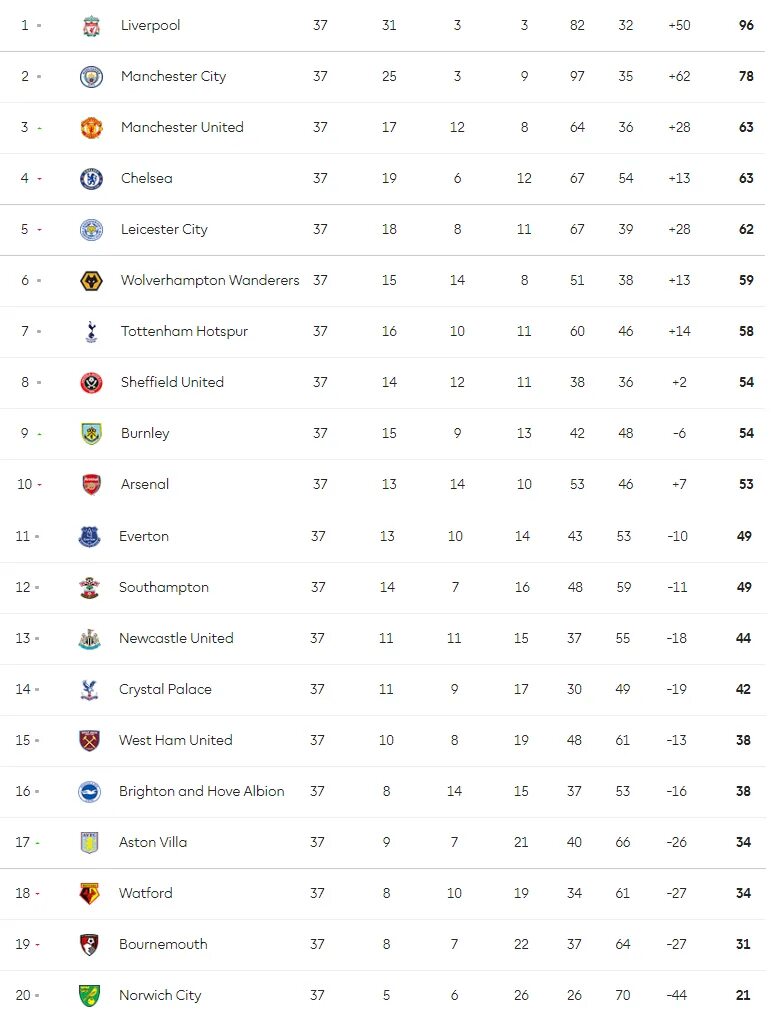The width and height of the screenshot is (782, 1026).
Task: Open the Southampton team link
Action: [164, 588]
